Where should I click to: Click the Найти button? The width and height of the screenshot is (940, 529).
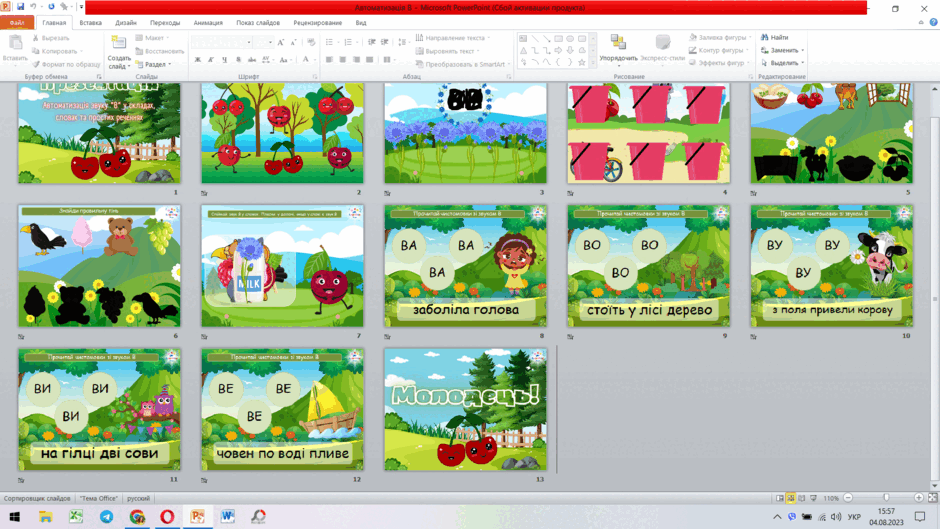(x=775, y=37)
